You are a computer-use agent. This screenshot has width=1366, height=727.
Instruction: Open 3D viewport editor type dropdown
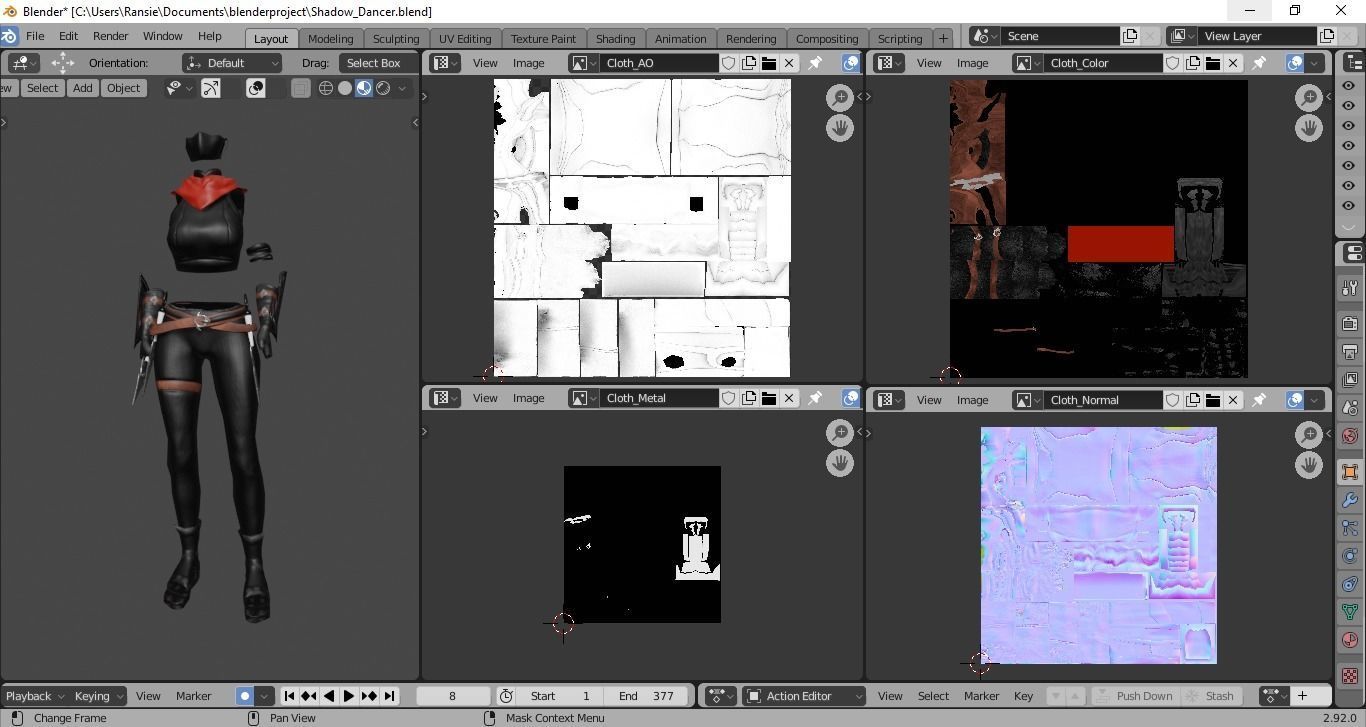point(22,63)
